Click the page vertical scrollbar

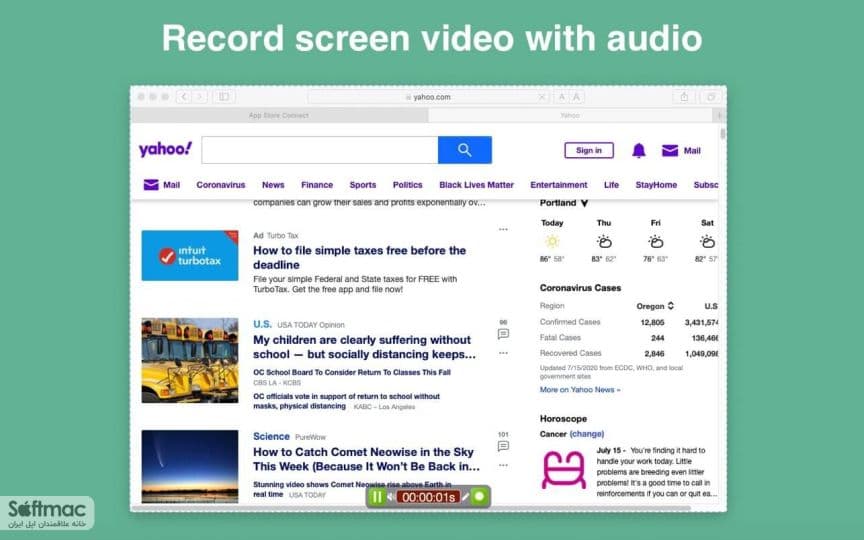[722, 135]
